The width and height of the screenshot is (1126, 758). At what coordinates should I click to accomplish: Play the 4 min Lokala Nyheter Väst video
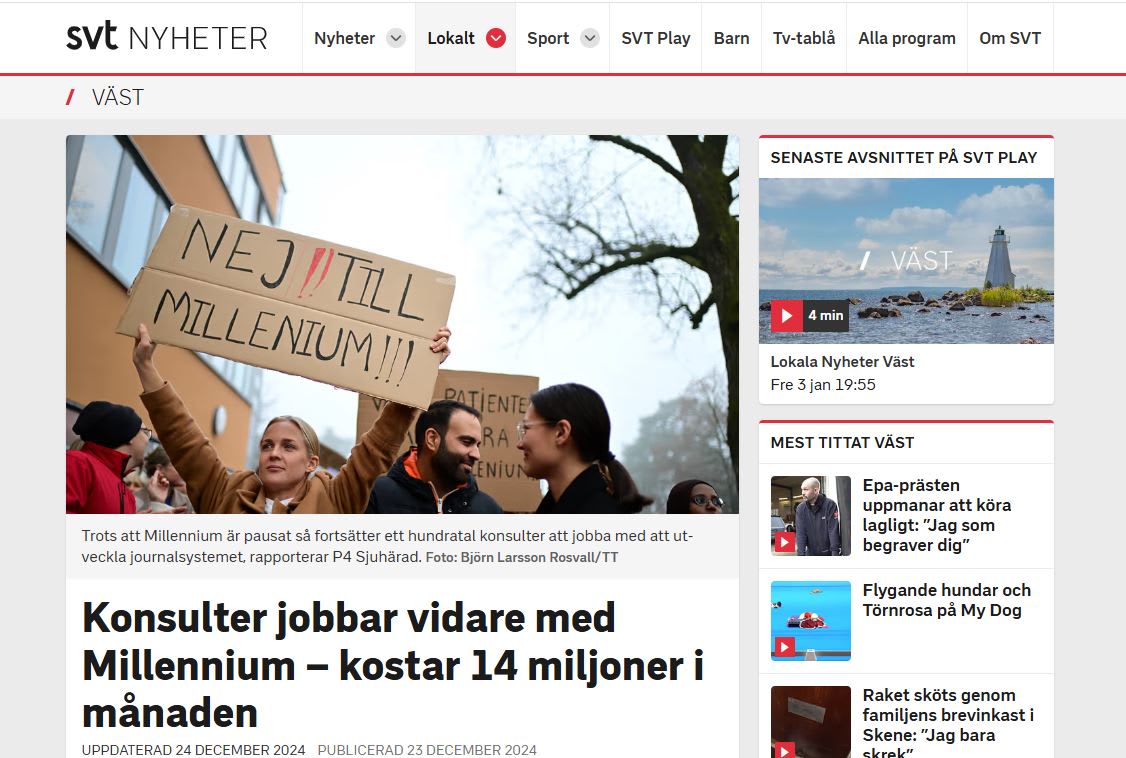pos(787,316)
